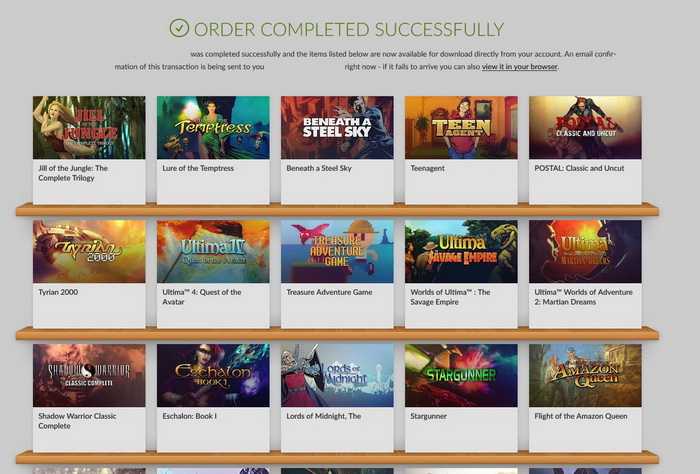This screenshot has width=700, height=474.
Task: Open Lords of Midnight cover image
Action: point(338,375)
